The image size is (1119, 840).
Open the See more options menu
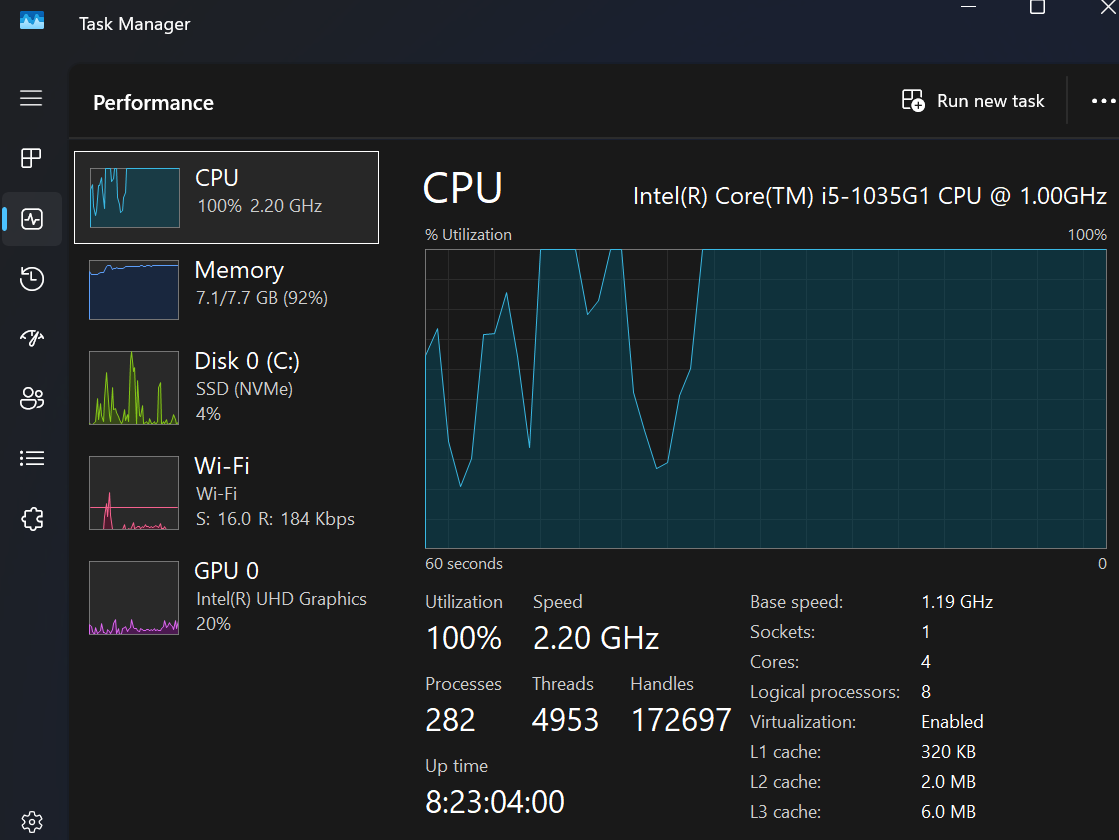pyautogui.click(x=1103, y=100)
